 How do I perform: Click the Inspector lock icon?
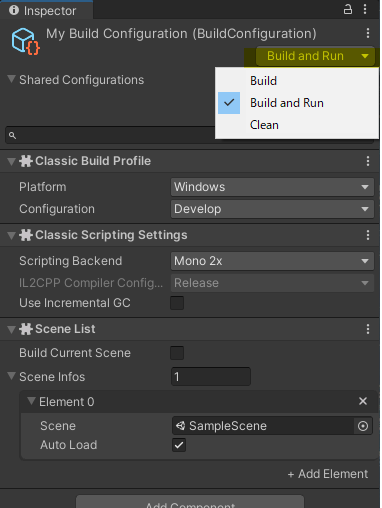(x=348, y=9)
